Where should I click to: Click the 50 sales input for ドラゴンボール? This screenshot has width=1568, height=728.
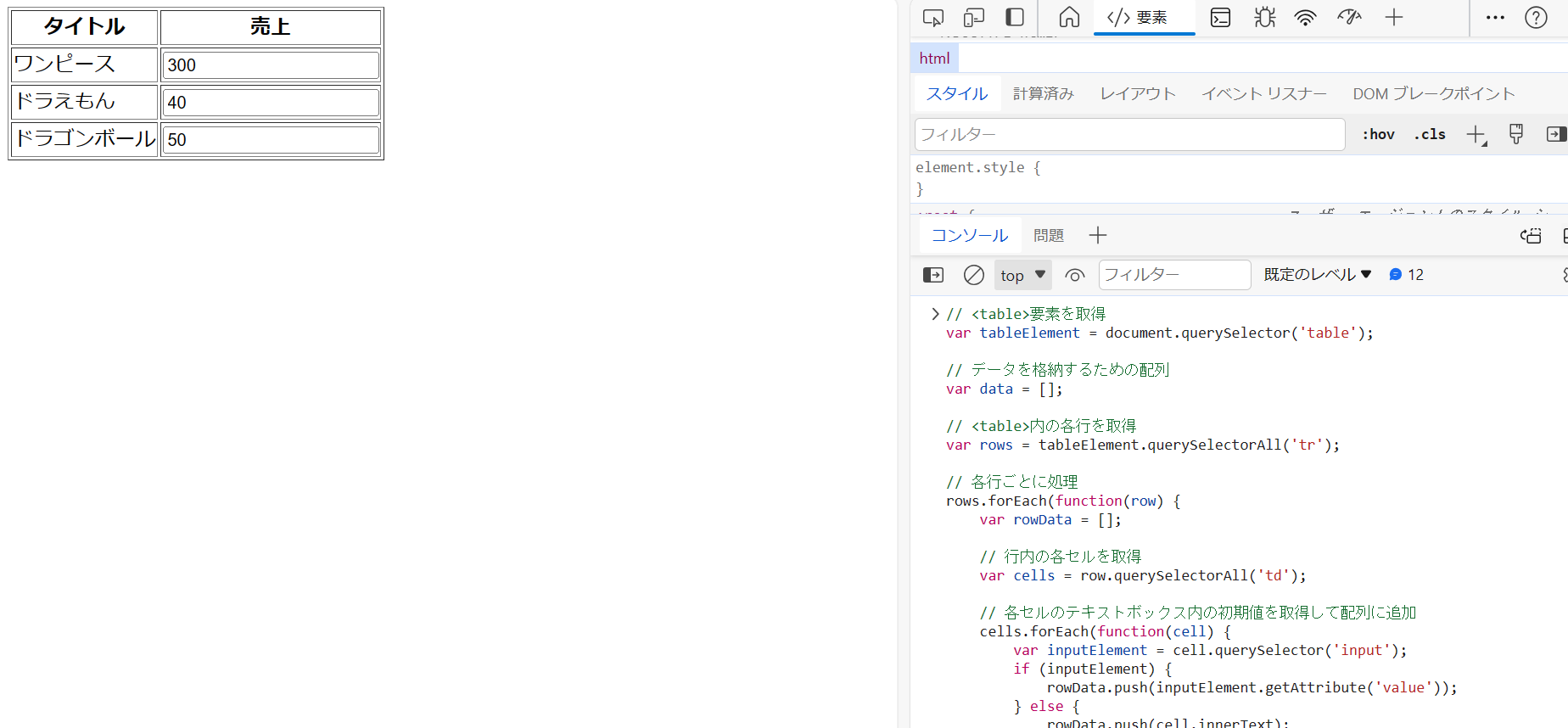point(271,139)
